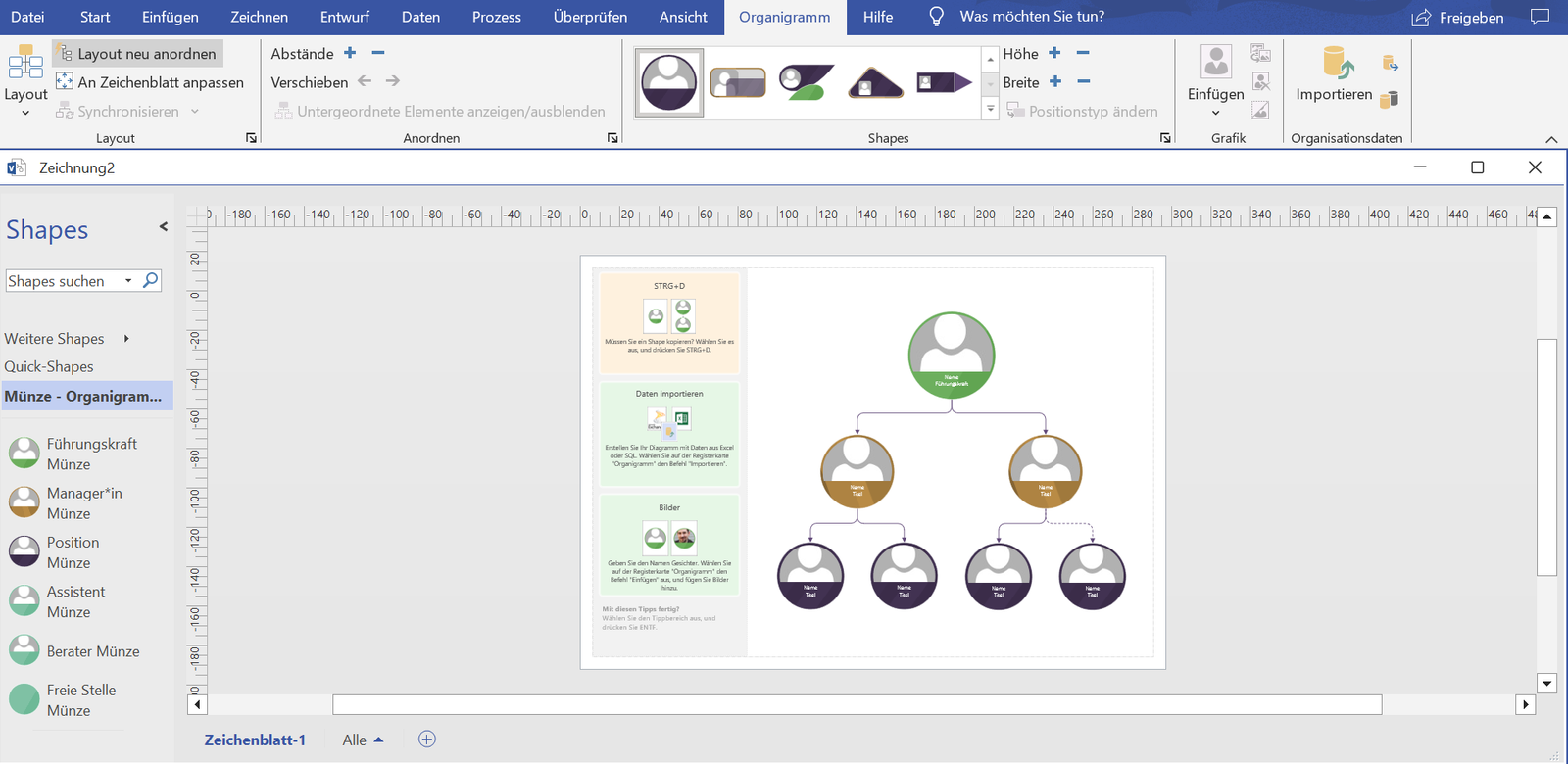
Task: Click the horizontal scrollbar right arrow
Action: 1525,704
